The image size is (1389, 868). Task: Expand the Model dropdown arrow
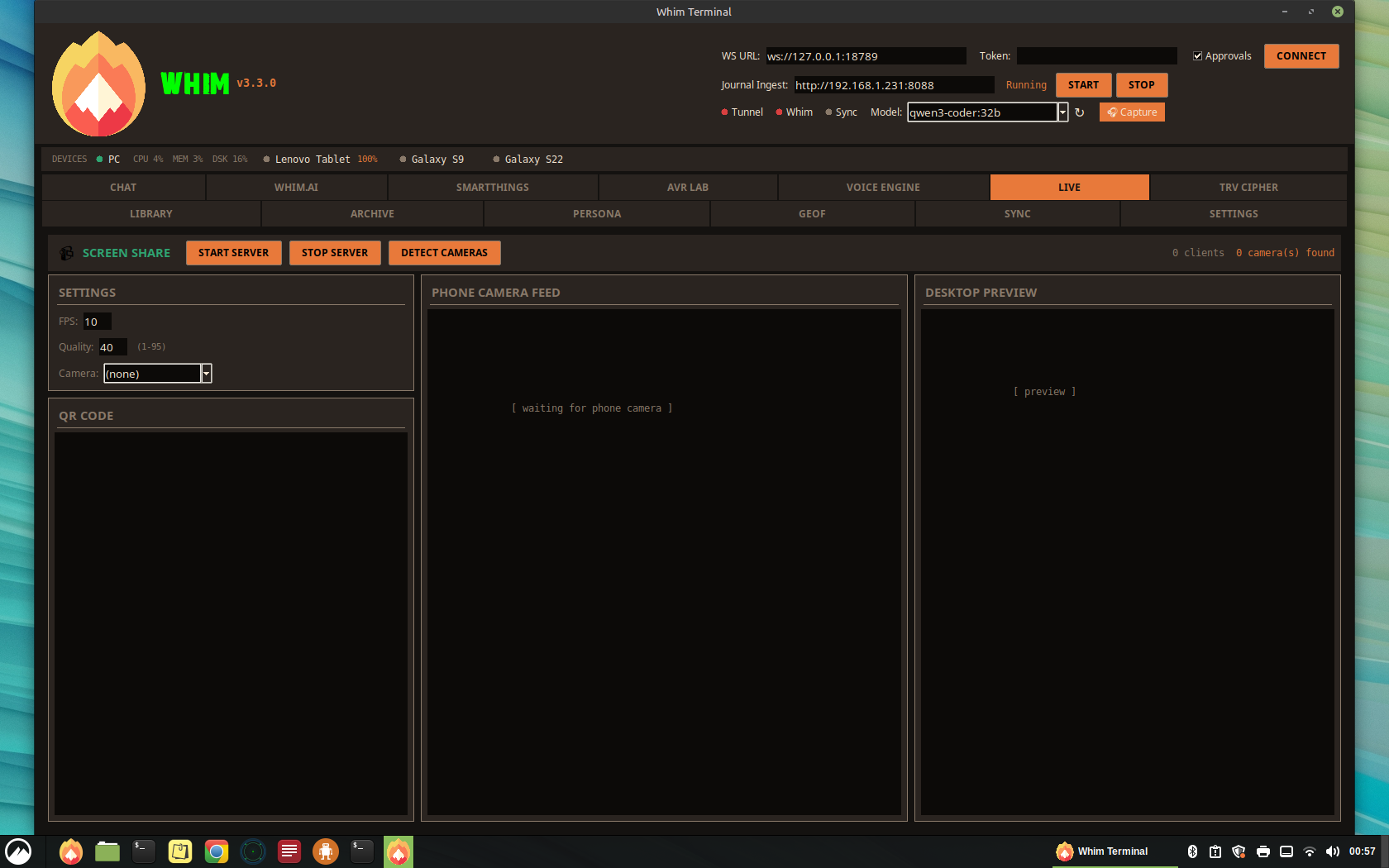pyautogui.click(x=1063, y=112)
